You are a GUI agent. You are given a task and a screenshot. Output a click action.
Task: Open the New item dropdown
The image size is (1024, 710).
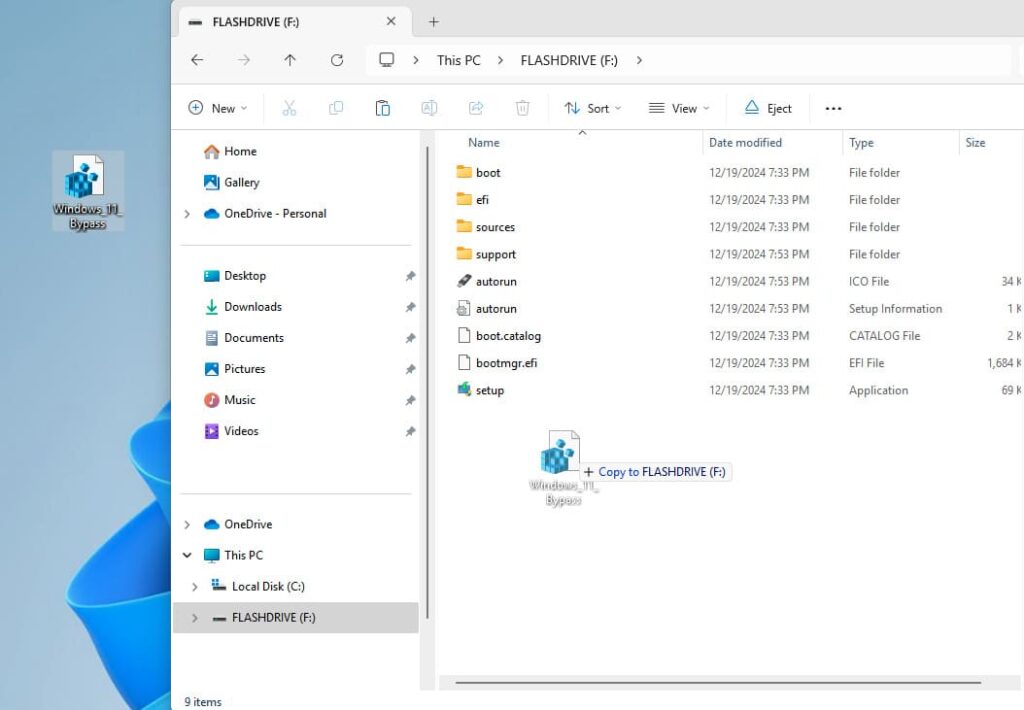(217, 108)
